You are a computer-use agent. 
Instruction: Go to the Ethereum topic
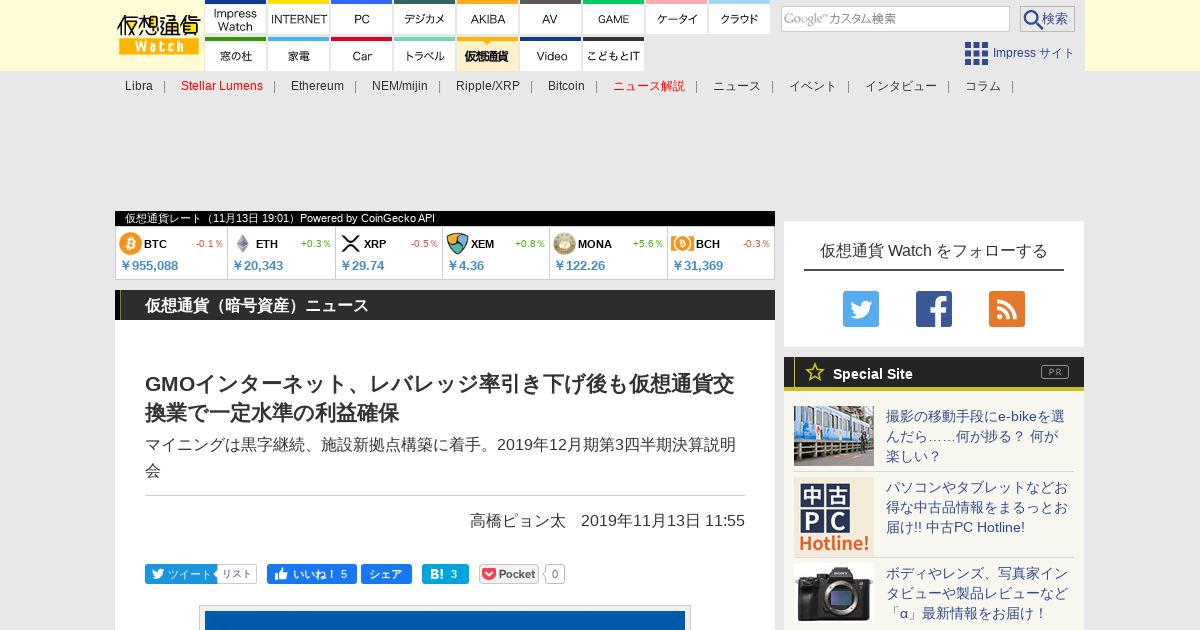click(x=317, y=86)
